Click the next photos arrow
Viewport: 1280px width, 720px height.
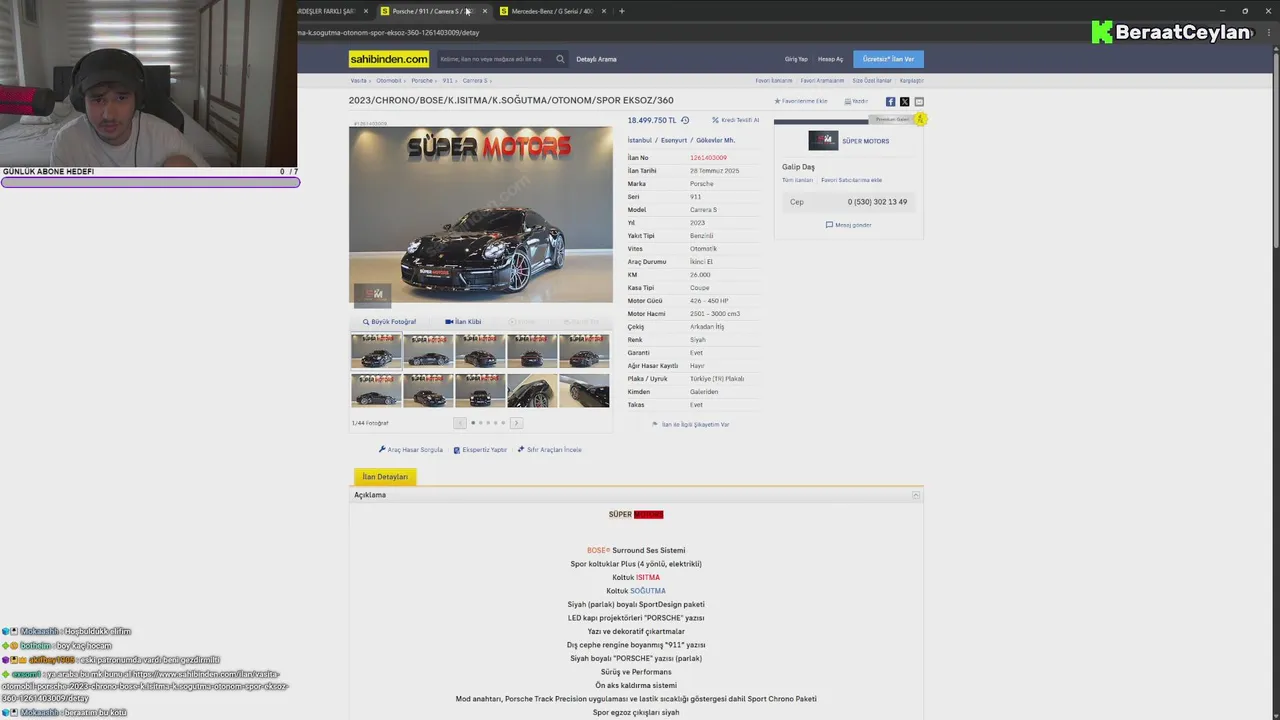(x=516, y=423)
